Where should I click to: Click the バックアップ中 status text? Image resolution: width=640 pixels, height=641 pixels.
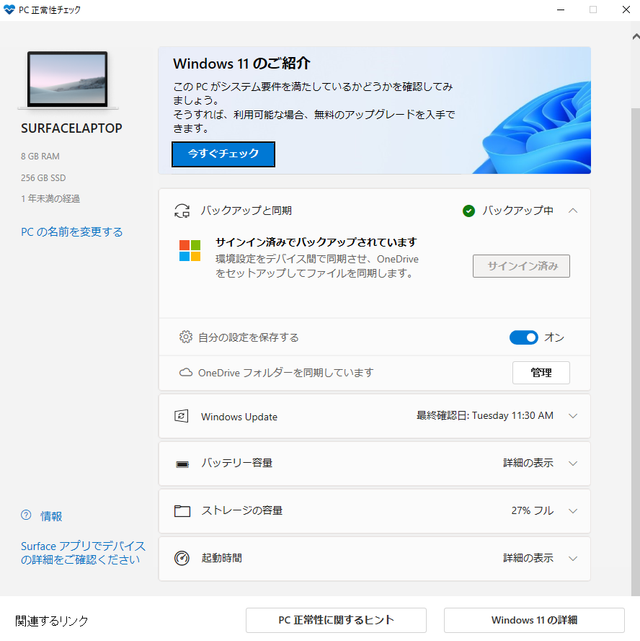[518, 211]
